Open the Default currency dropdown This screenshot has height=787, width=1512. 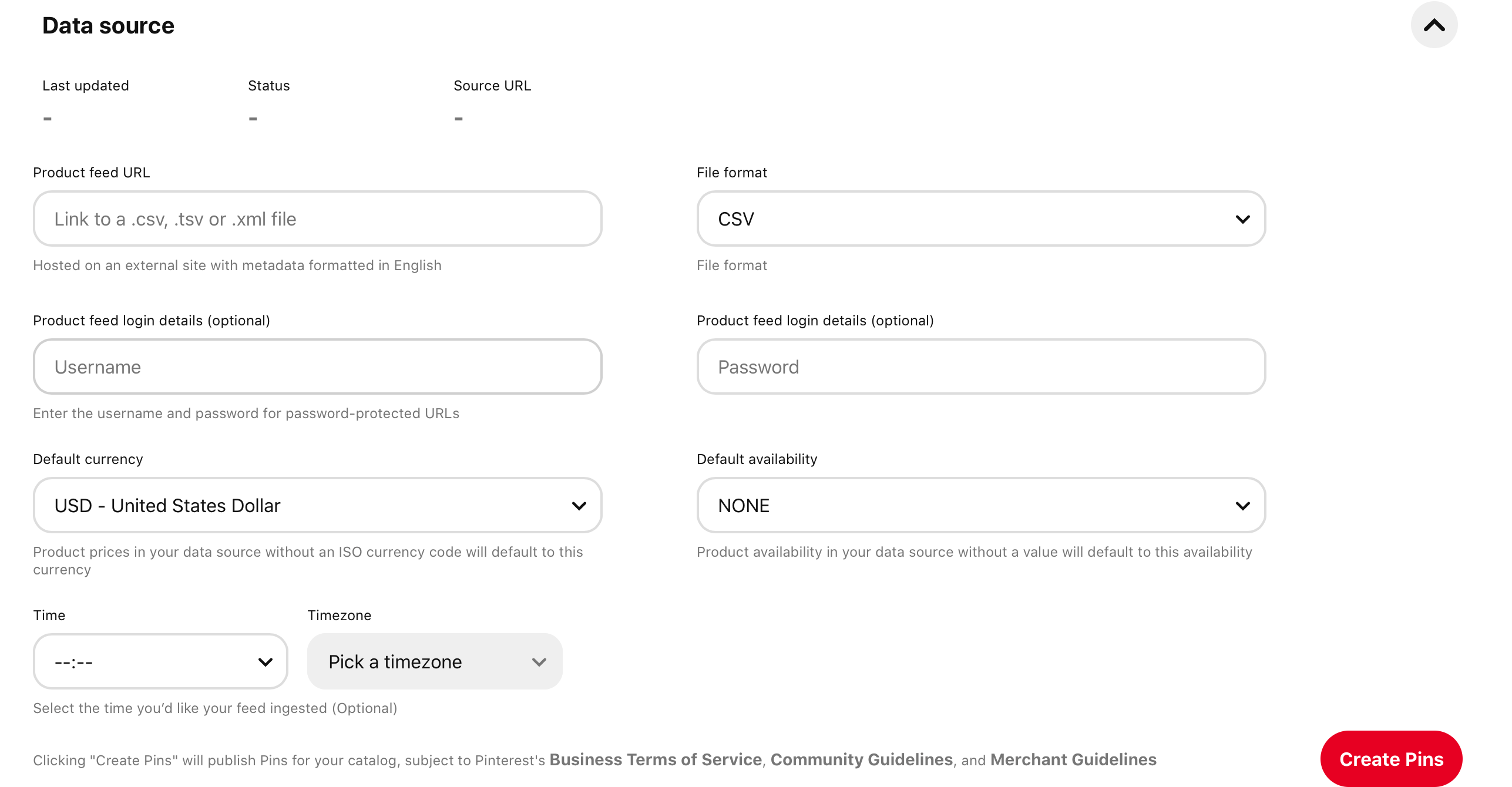click(317, 505)
